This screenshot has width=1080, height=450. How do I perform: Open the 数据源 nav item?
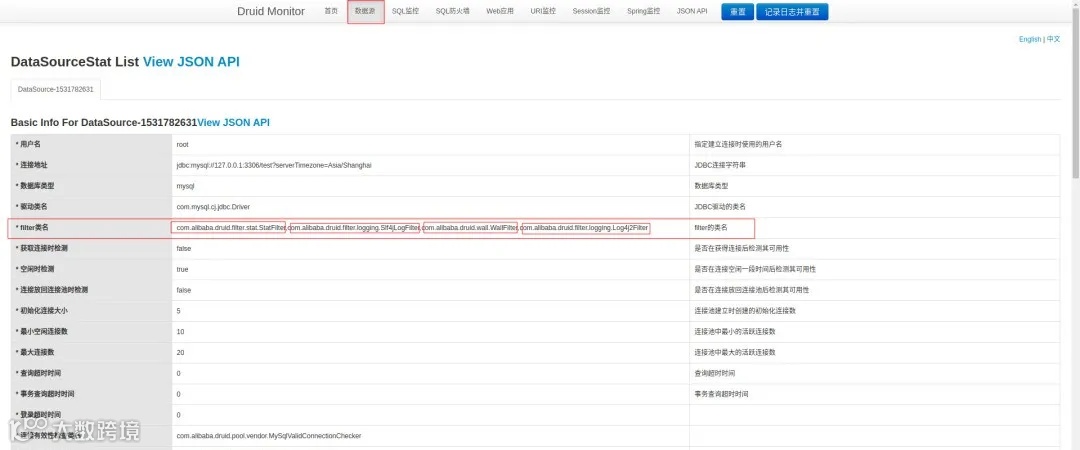[366, 12]
